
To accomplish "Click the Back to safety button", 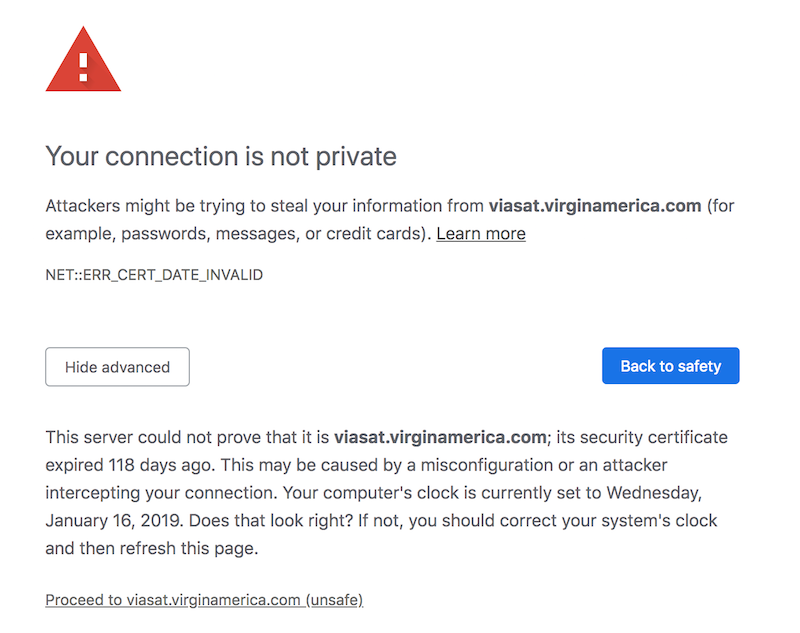I will pos(670,366).
